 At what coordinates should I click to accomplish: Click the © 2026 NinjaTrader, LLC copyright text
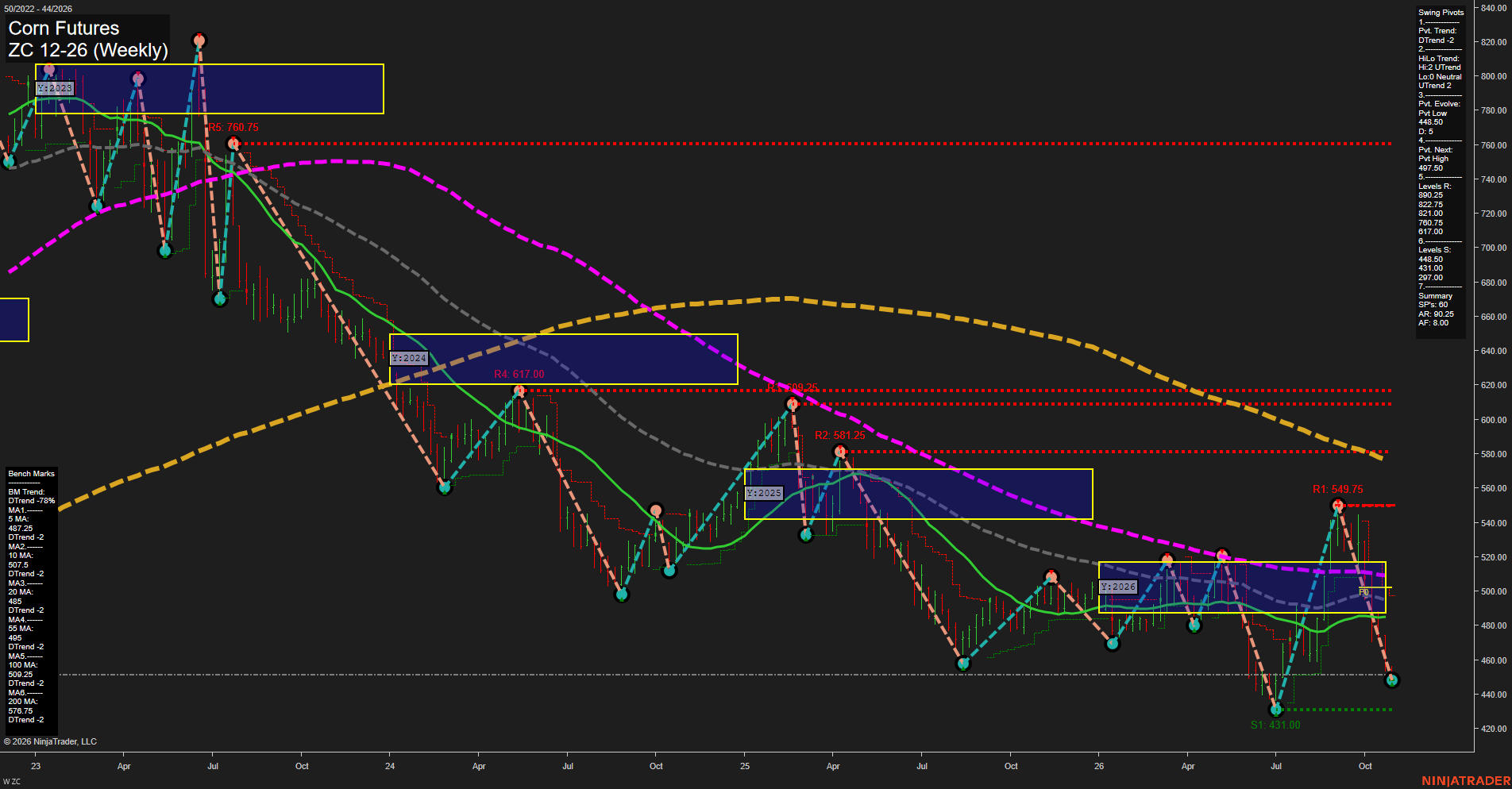50,741
